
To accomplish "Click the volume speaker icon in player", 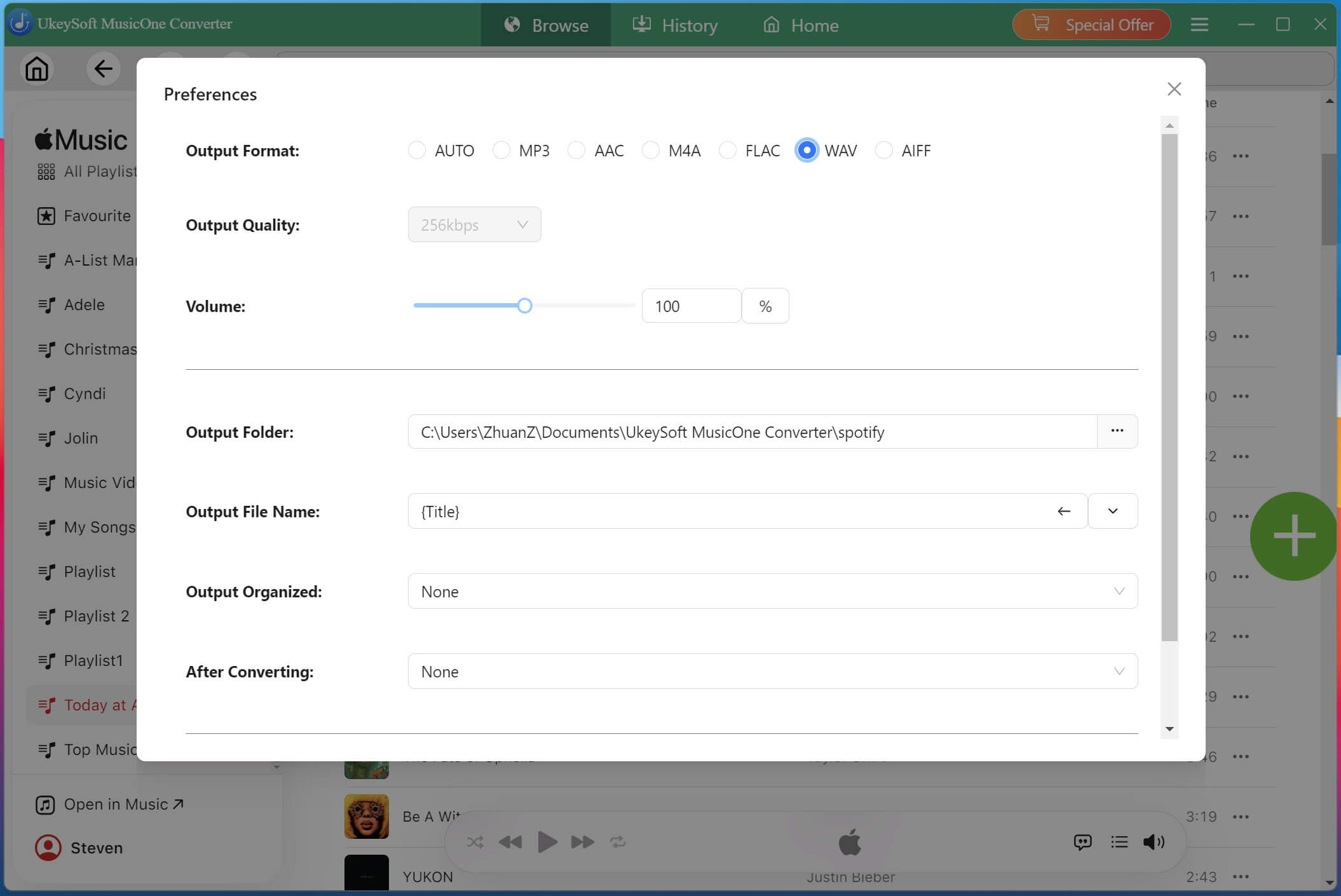I will click(x=1154, y=842).
